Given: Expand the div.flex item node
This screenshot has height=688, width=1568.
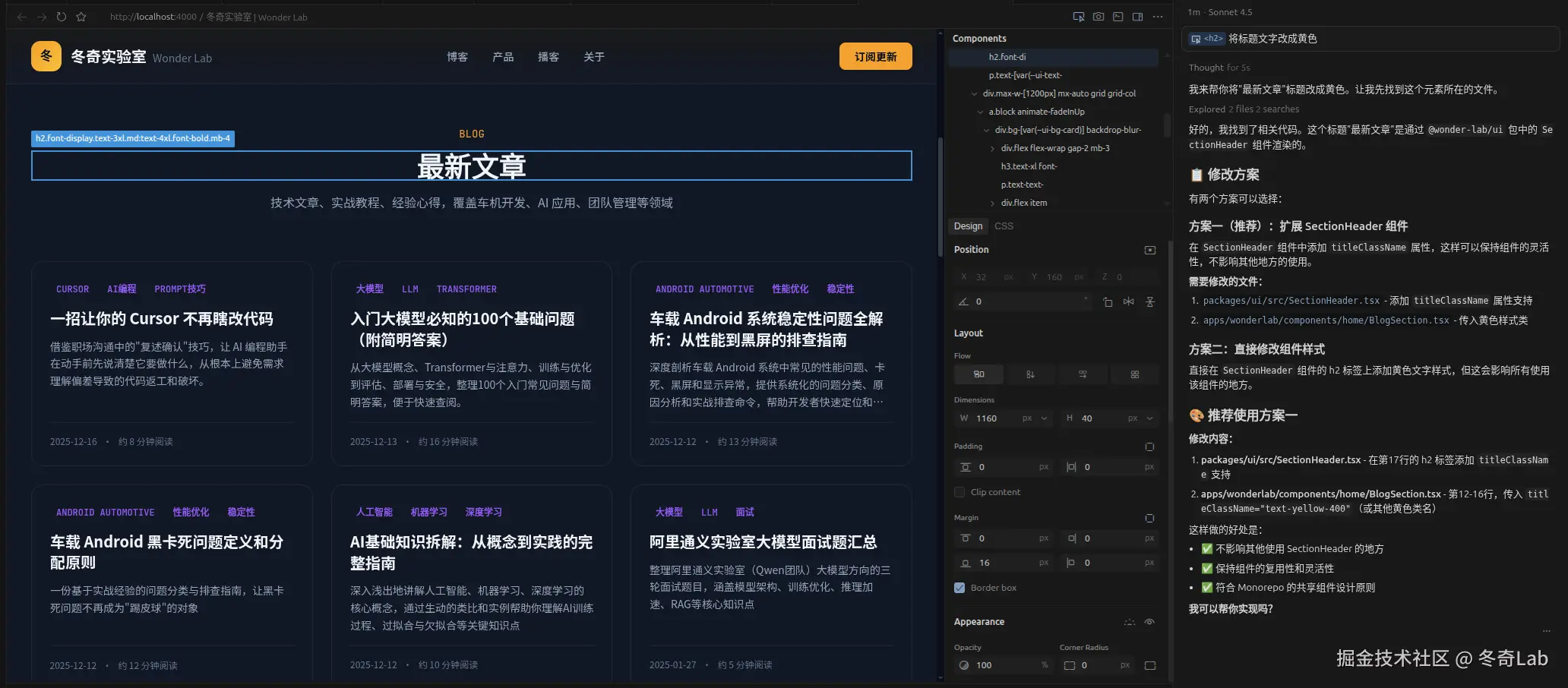Looking at the screenshot, I should [x=993, y=203].
